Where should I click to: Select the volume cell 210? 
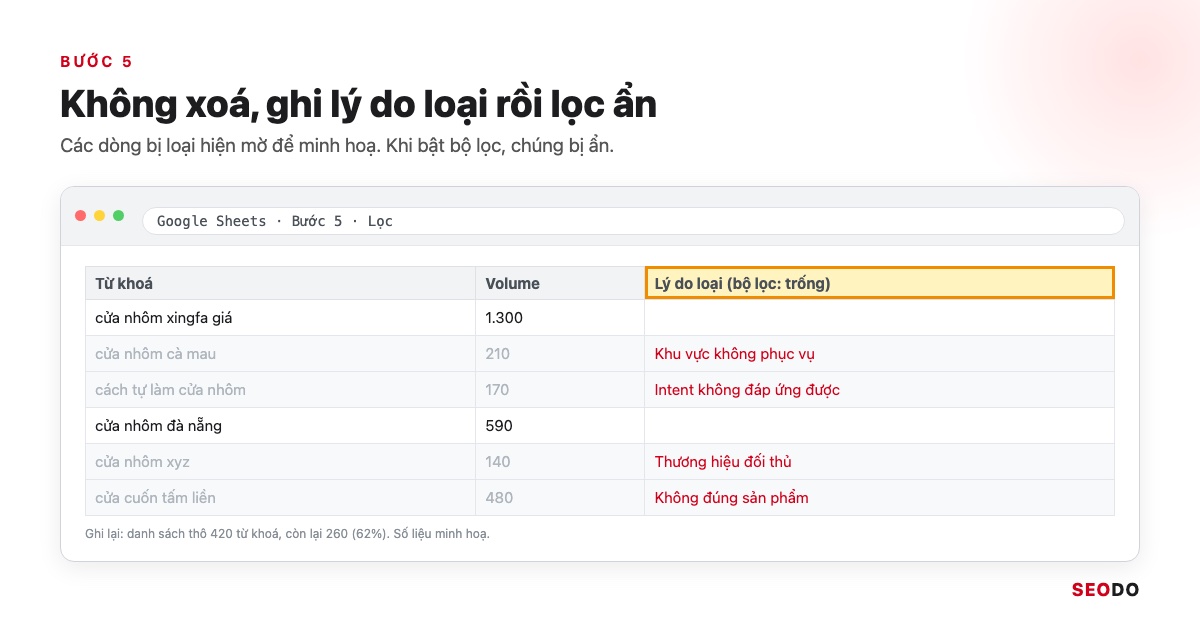tap(560, 354)
